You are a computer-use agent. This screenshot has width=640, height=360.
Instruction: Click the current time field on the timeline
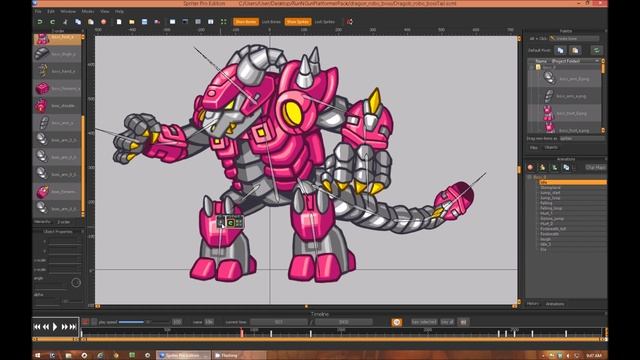point(279,322)
